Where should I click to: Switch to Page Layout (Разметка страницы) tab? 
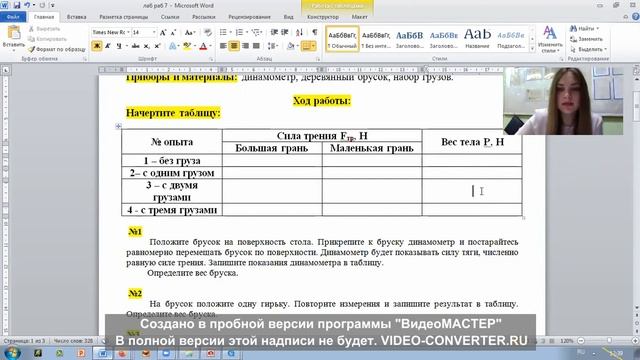tap(123, 17)
